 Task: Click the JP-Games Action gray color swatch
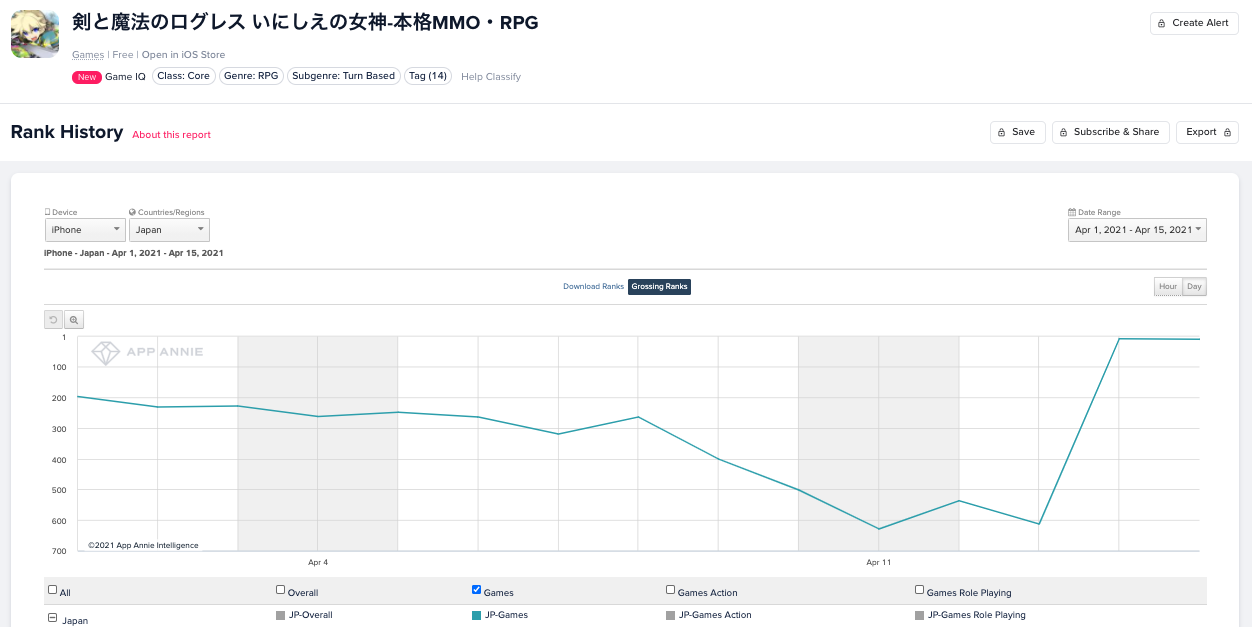670,615
